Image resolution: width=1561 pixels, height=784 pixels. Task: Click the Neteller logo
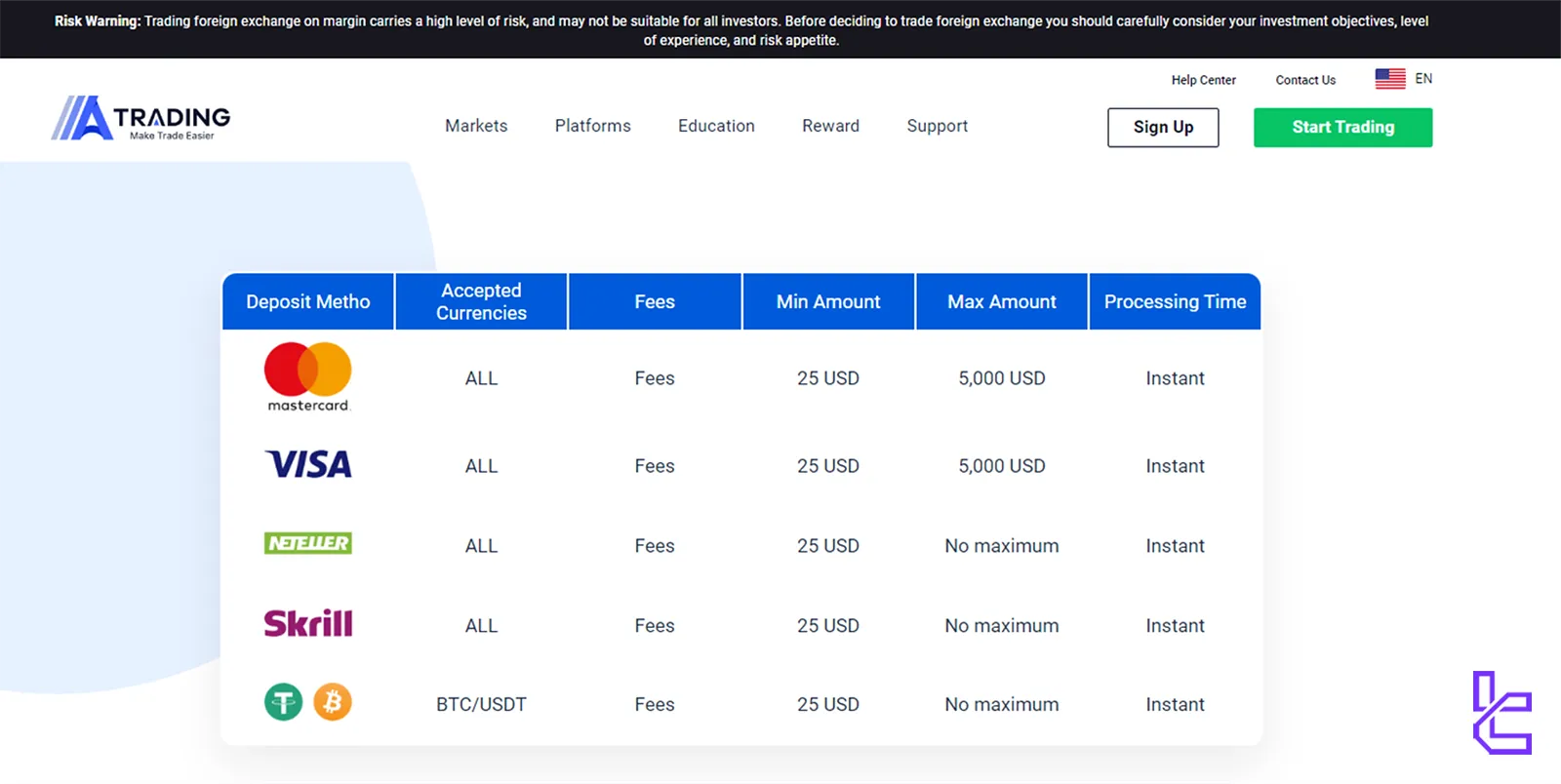(307, 543)
